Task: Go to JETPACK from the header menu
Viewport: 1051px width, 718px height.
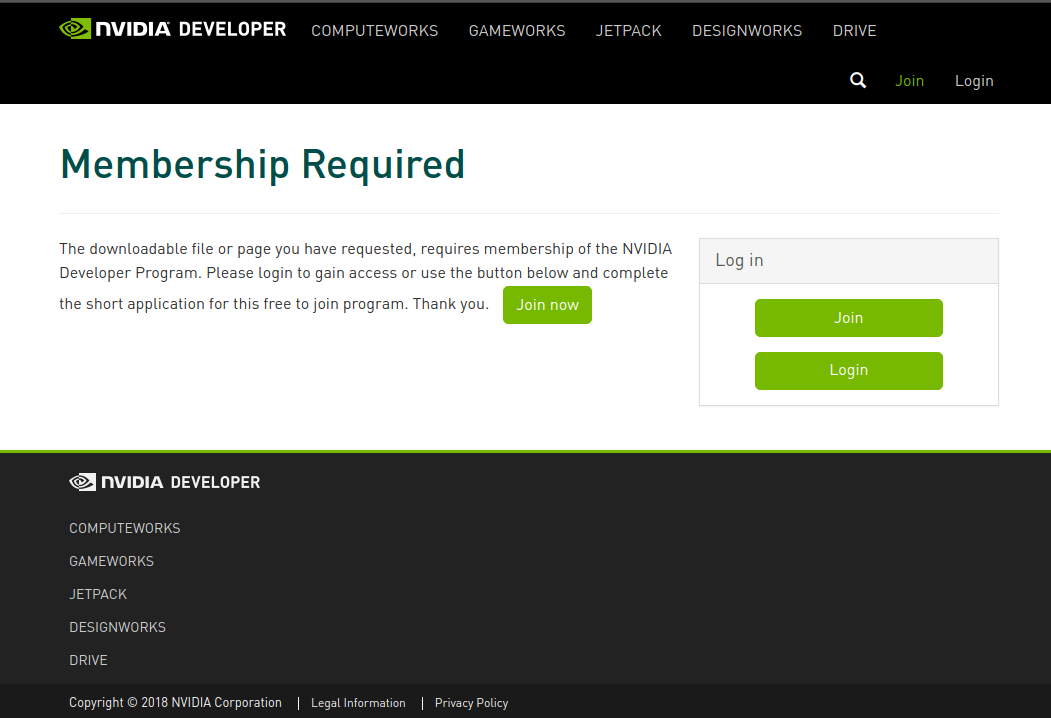Action: [x=628, y=31]
